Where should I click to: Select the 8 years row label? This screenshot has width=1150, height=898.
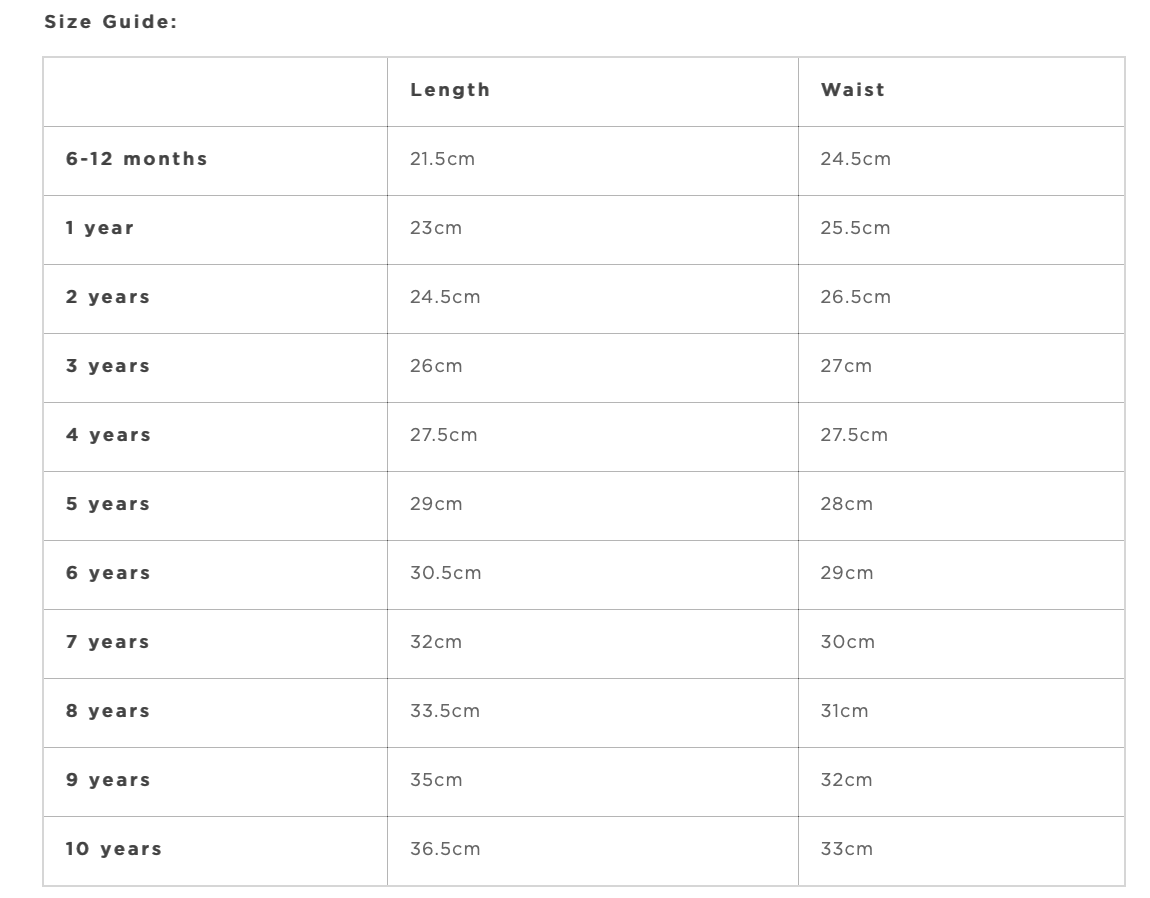[108, 711]
